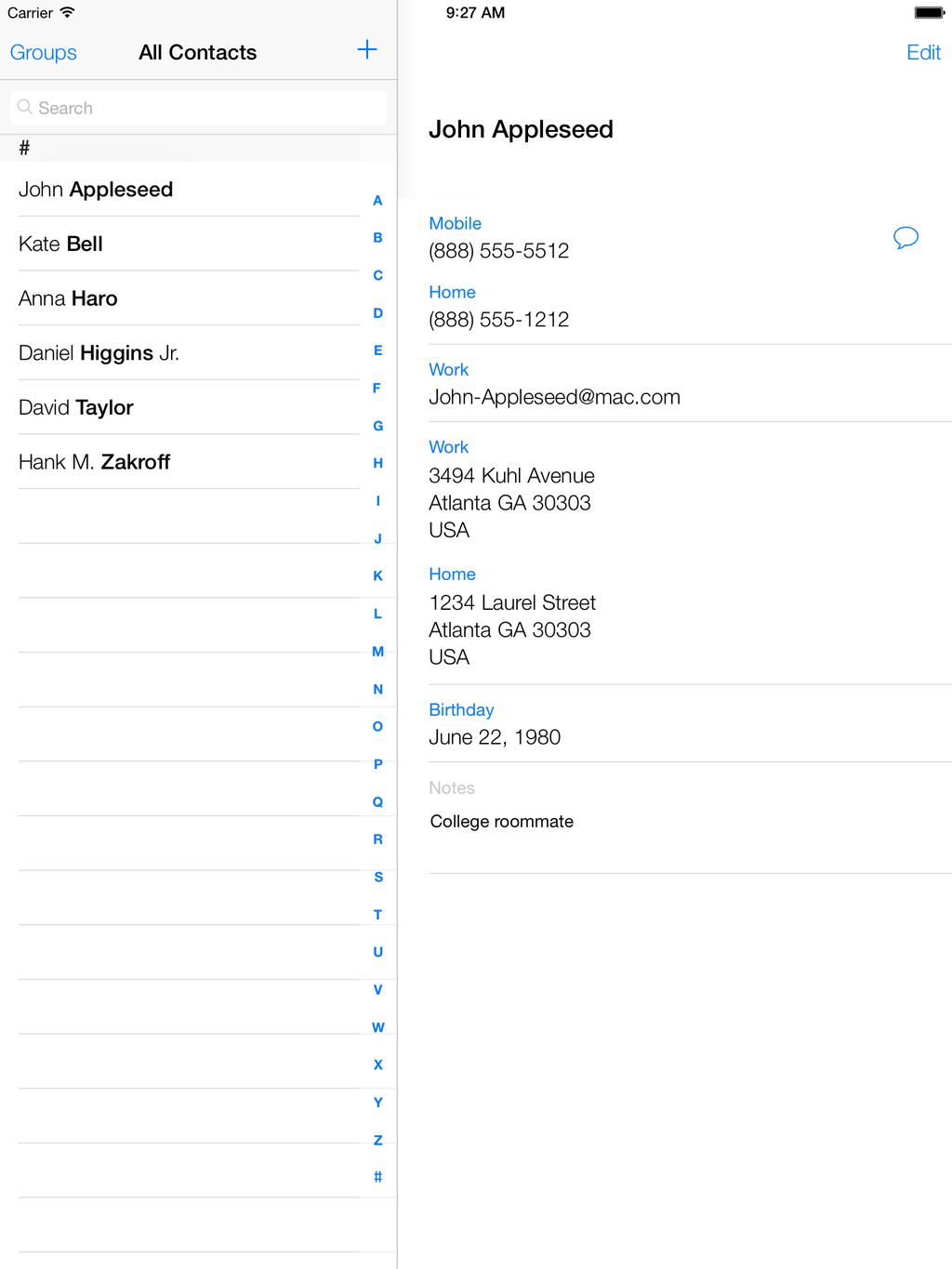The image size is (952, 1269).
Task: Jump to letter M in index
Action: point(377,652)
